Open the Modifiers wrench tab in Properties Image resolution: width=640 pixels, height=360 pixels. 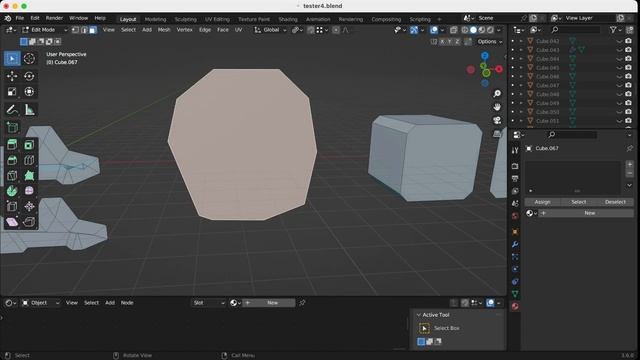515,244
